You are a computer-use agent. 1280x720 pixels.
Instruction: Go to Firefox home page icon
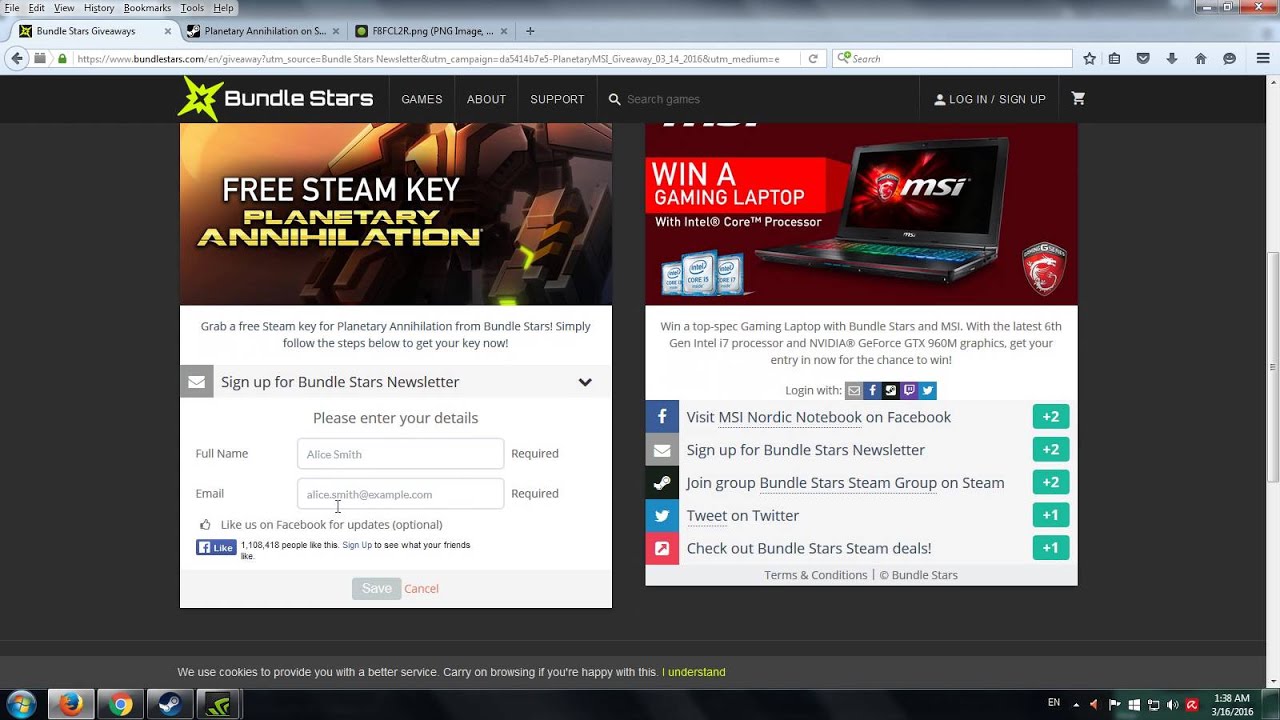click(1200, 59)
